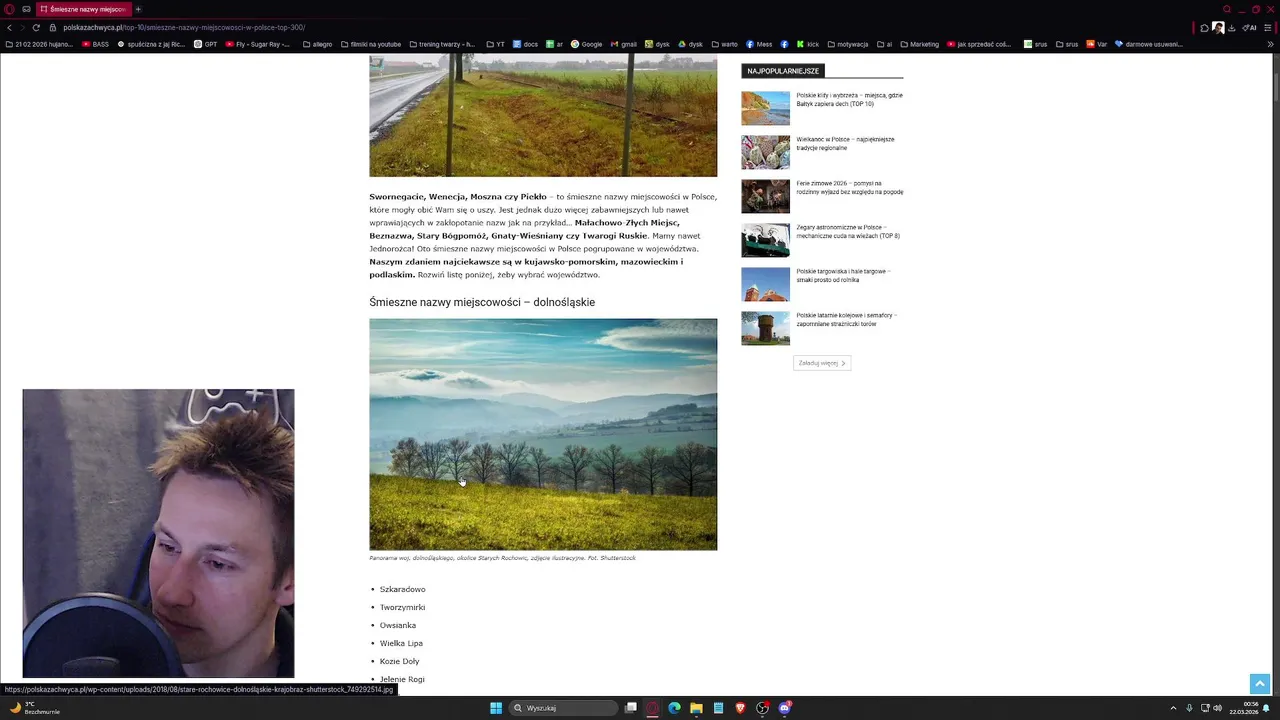Image resolution: width=1280 pixels, height=720 pixels.
Task: Open Polskie targowiska i hale targowe link
Action: 843,275
